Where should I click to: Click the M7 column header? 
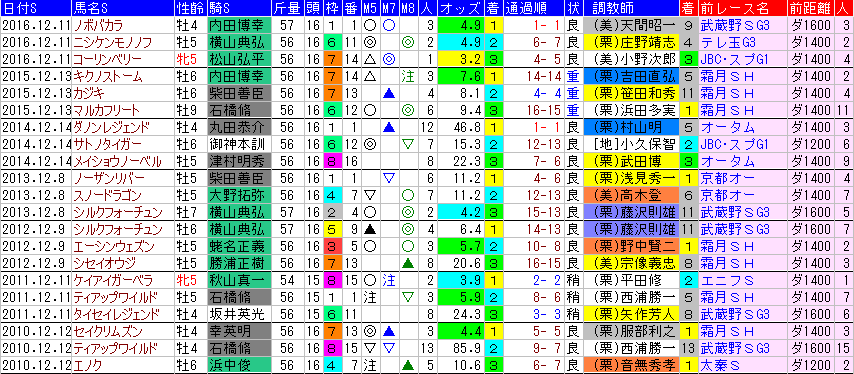[x=388, y=8]
